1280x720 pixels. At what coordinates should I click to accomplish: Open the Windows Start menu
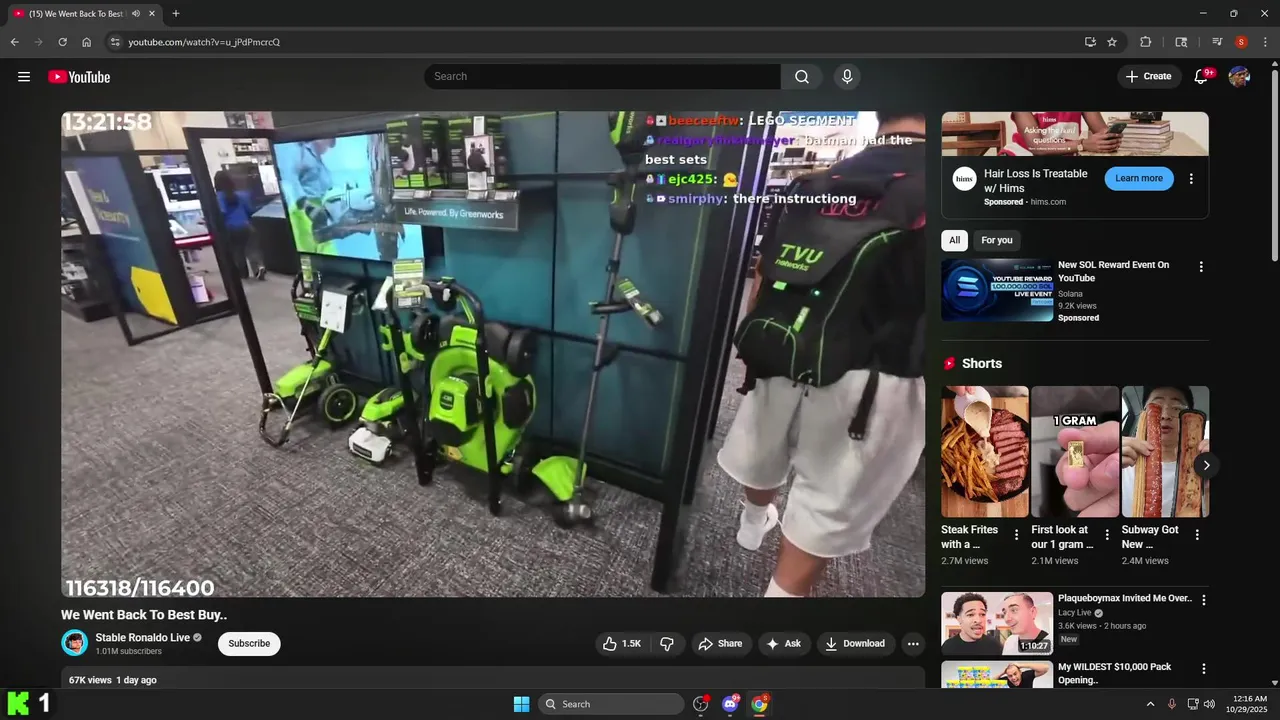[x=521, y=704]
